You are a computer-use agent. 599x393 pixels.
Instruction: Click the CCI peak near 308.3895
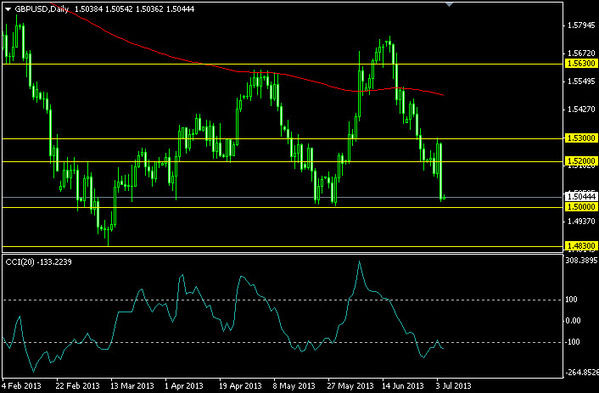pyautogui.click(x=359, y=262)
